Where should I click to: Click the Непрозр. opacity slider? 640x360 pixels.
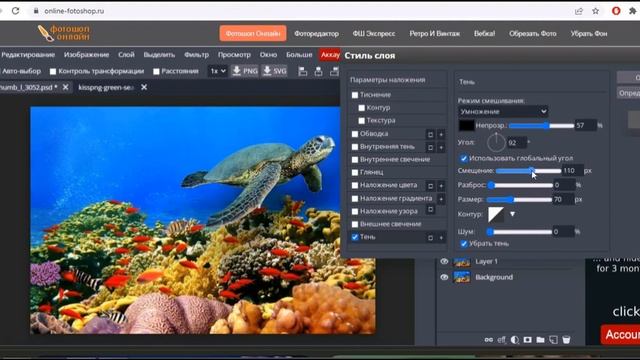click(541, 126)
